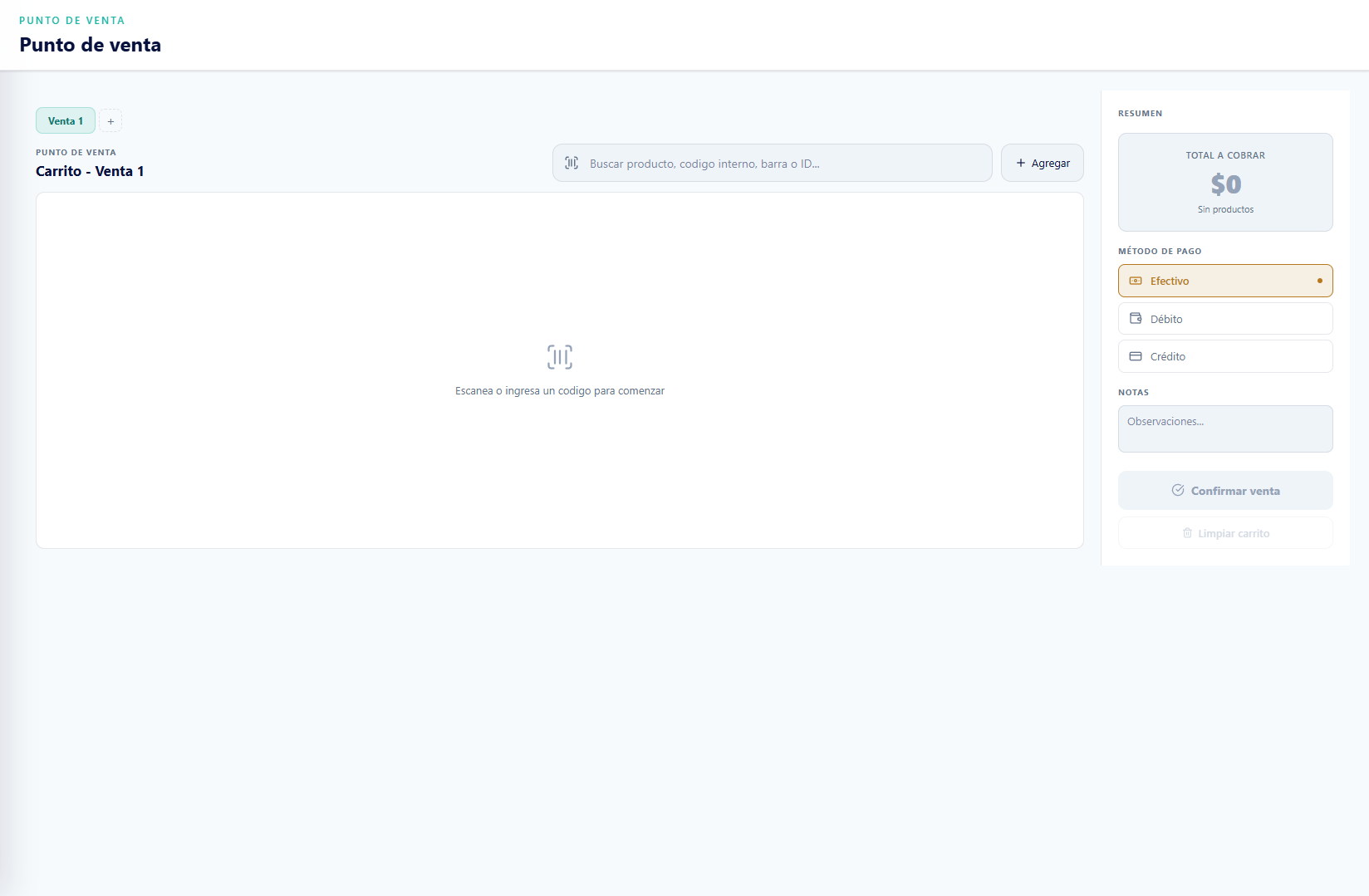This screenshot has width=1369, height=896.
Task: Confirm the sale with Confirmar venta
Action: coord(1225,491)
